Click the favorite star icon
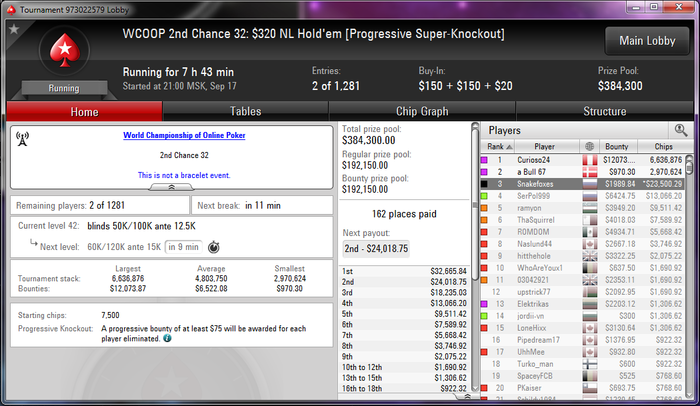Viewport: 700px width, 406px height. [14, 29]
